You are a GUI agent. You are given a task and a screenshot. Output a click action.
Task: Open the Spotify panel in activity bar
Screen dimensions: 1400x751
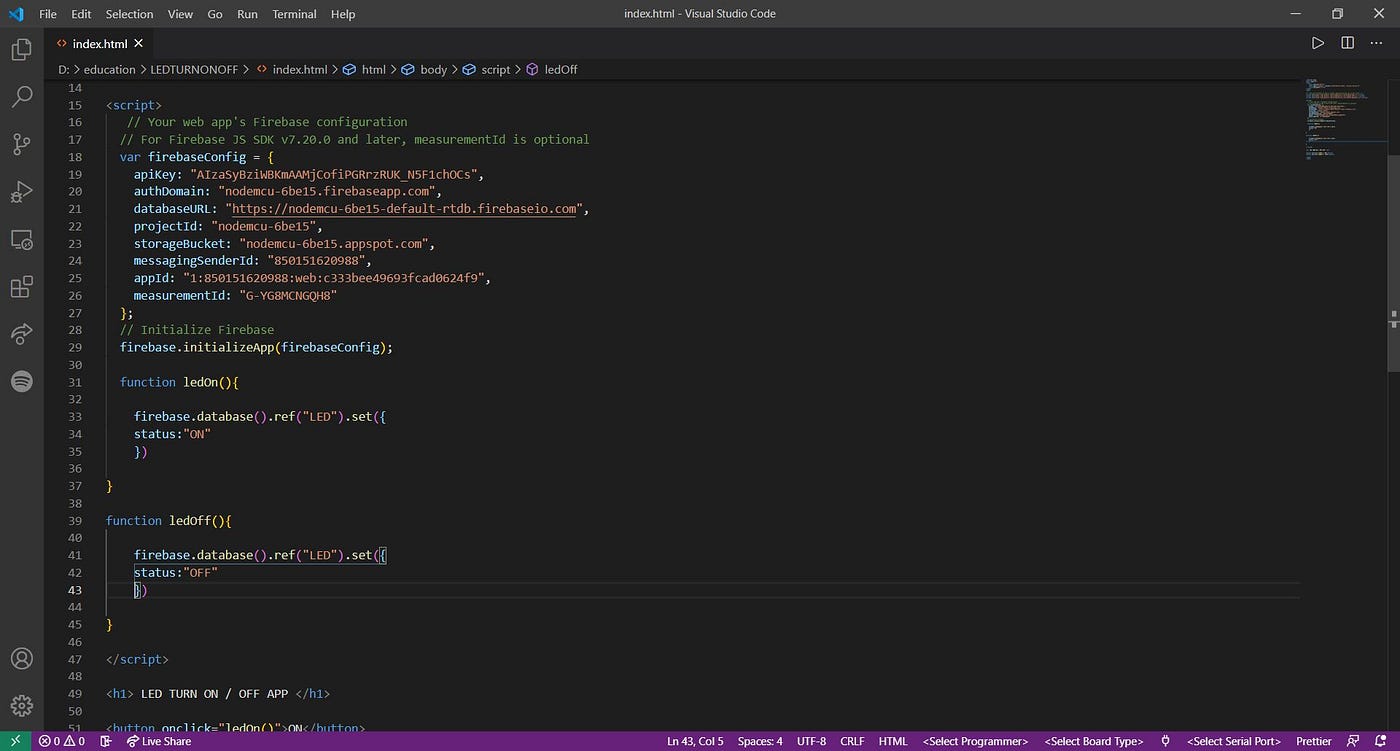coord(21,381)
